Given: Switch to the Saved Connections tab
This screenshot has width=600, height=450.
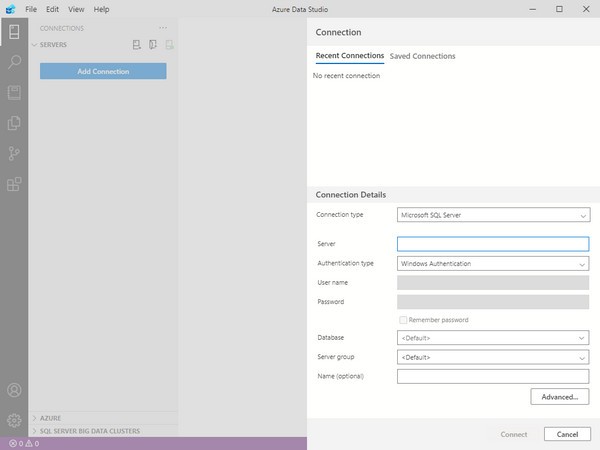Looking at the screenshot, I should click(x=422, y=56).
